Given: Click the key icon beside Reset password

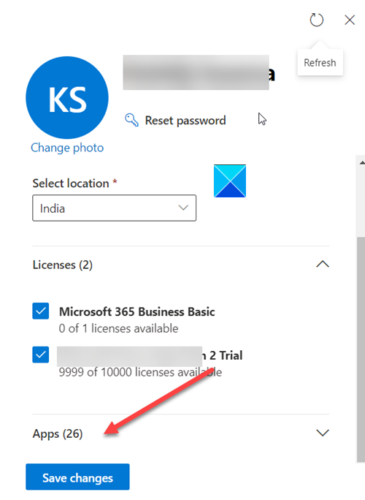Looking at the screenshot, I should click(131, 120).
